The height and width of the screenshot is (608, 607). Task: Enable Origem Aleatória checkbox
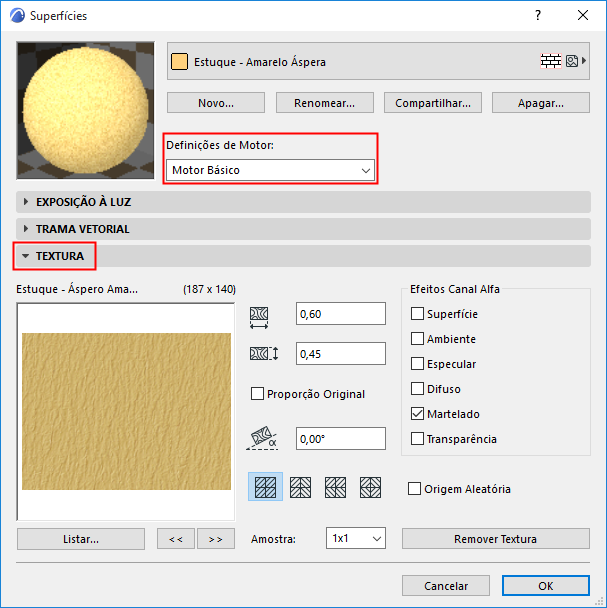click(x=414, y=489)
